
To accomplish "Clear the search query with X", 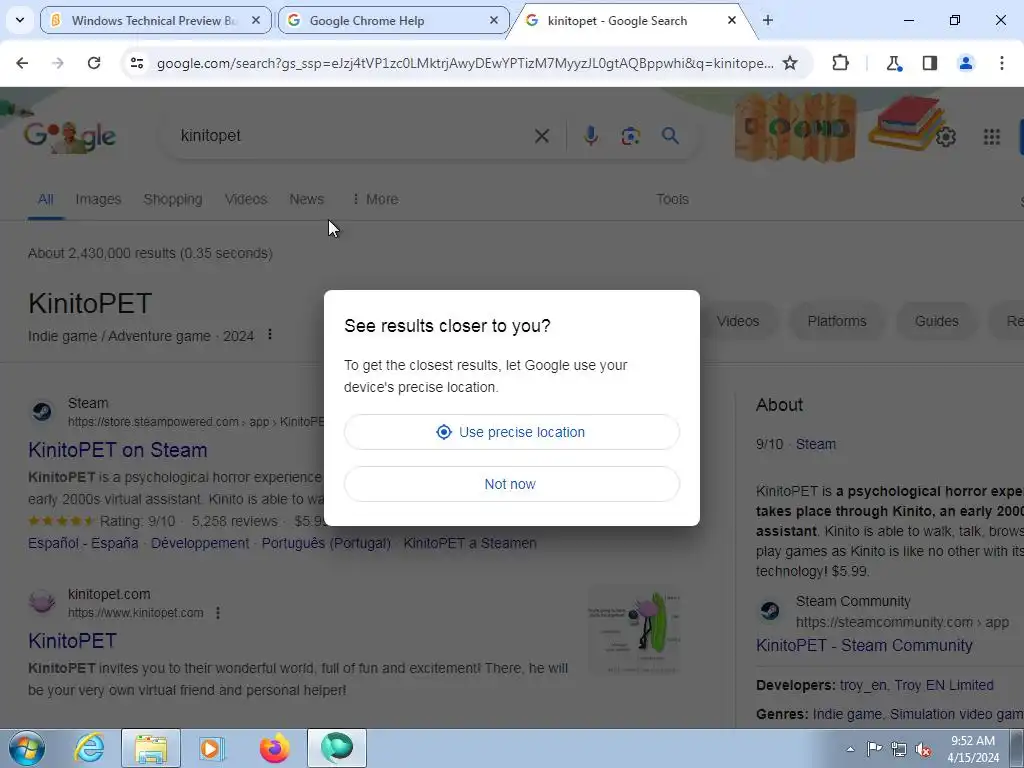I will 541,136.
